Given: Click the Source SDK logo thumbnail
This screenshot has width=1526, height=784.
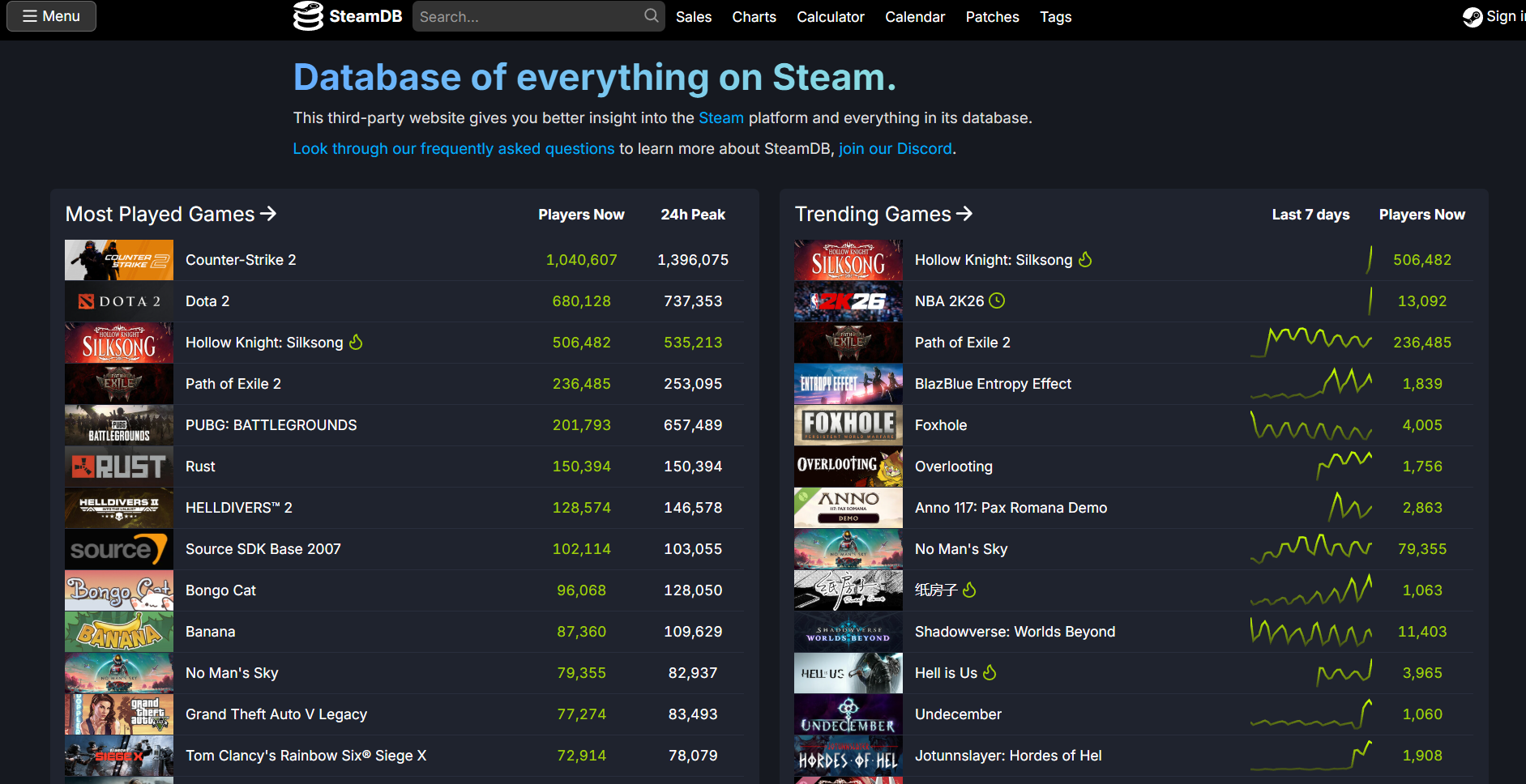Looking at the screenshot, I should click(119, 549).
